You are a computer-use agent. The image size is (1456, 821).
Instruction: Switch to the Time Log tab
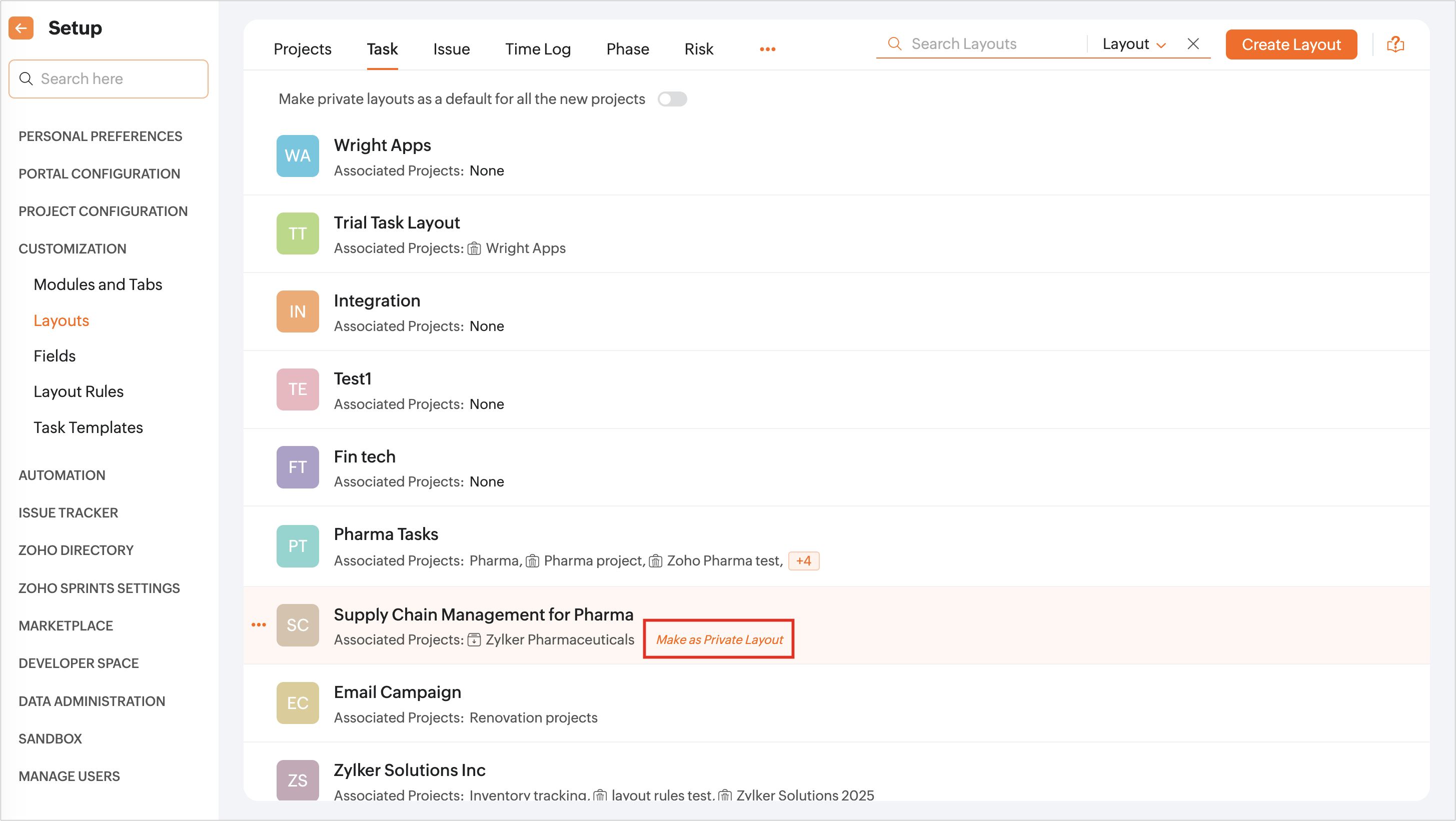[x=538, y=49]
